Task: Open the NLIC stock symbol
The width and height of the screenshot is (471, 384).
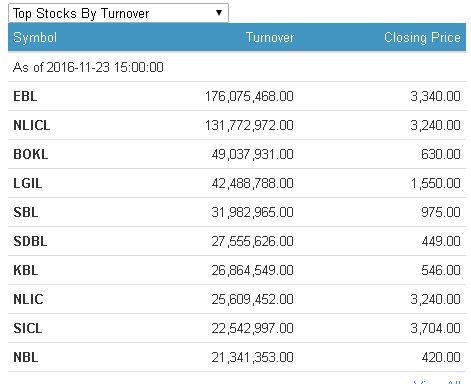Action: point(28,299)
